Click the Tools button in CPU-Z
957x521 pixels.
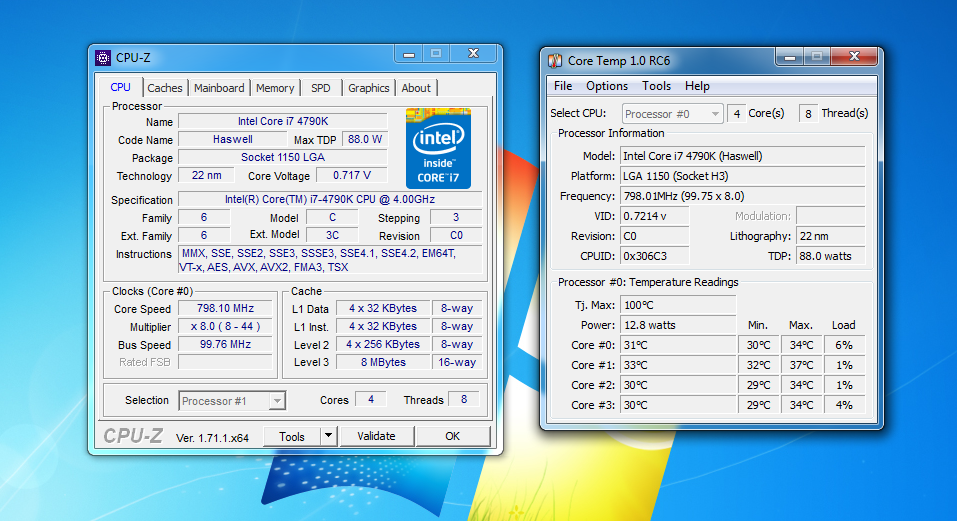point(292,436)
